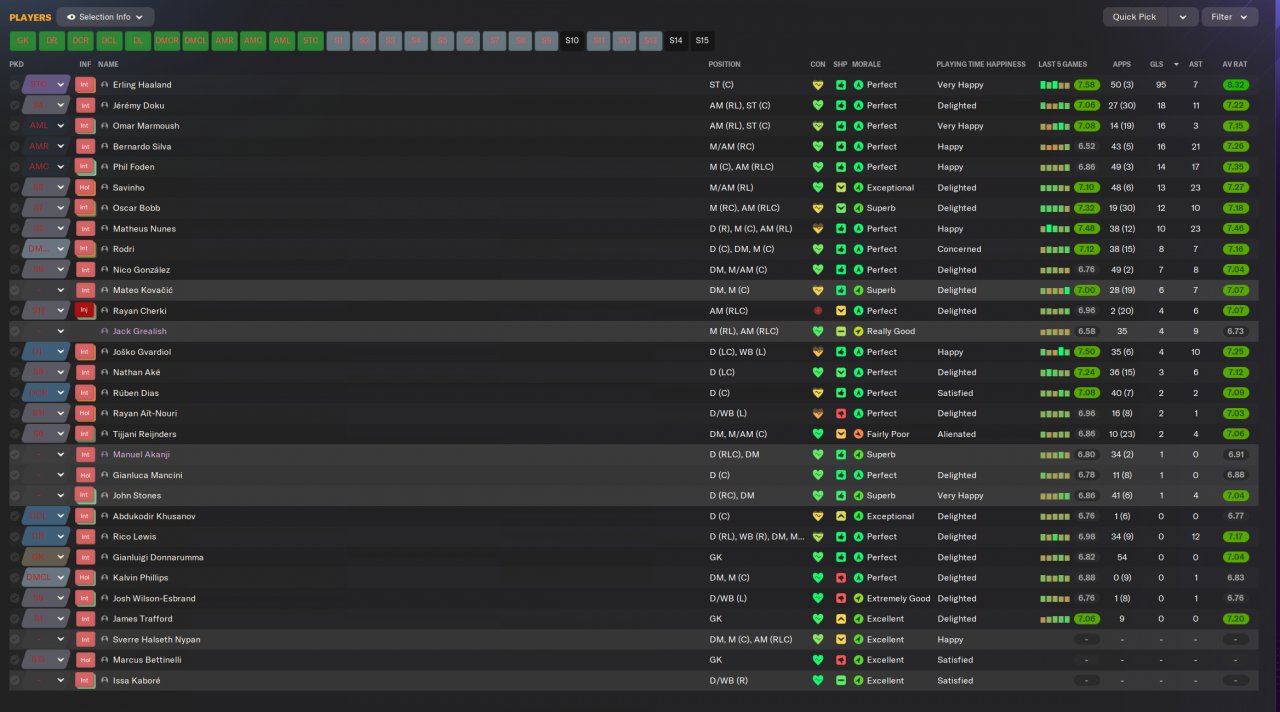Open Omar Marmoush's AML position dropdown
The height and width of the screenshot is (712, 1280).
61,126
